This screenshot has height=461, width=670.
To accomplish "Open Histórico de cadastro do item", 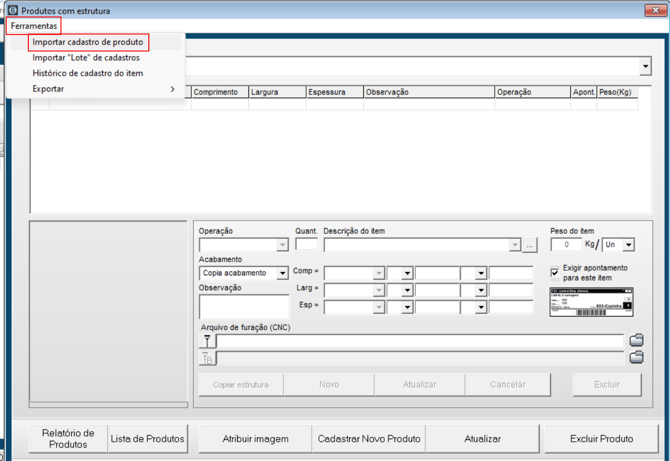I will tap(88, 73).
